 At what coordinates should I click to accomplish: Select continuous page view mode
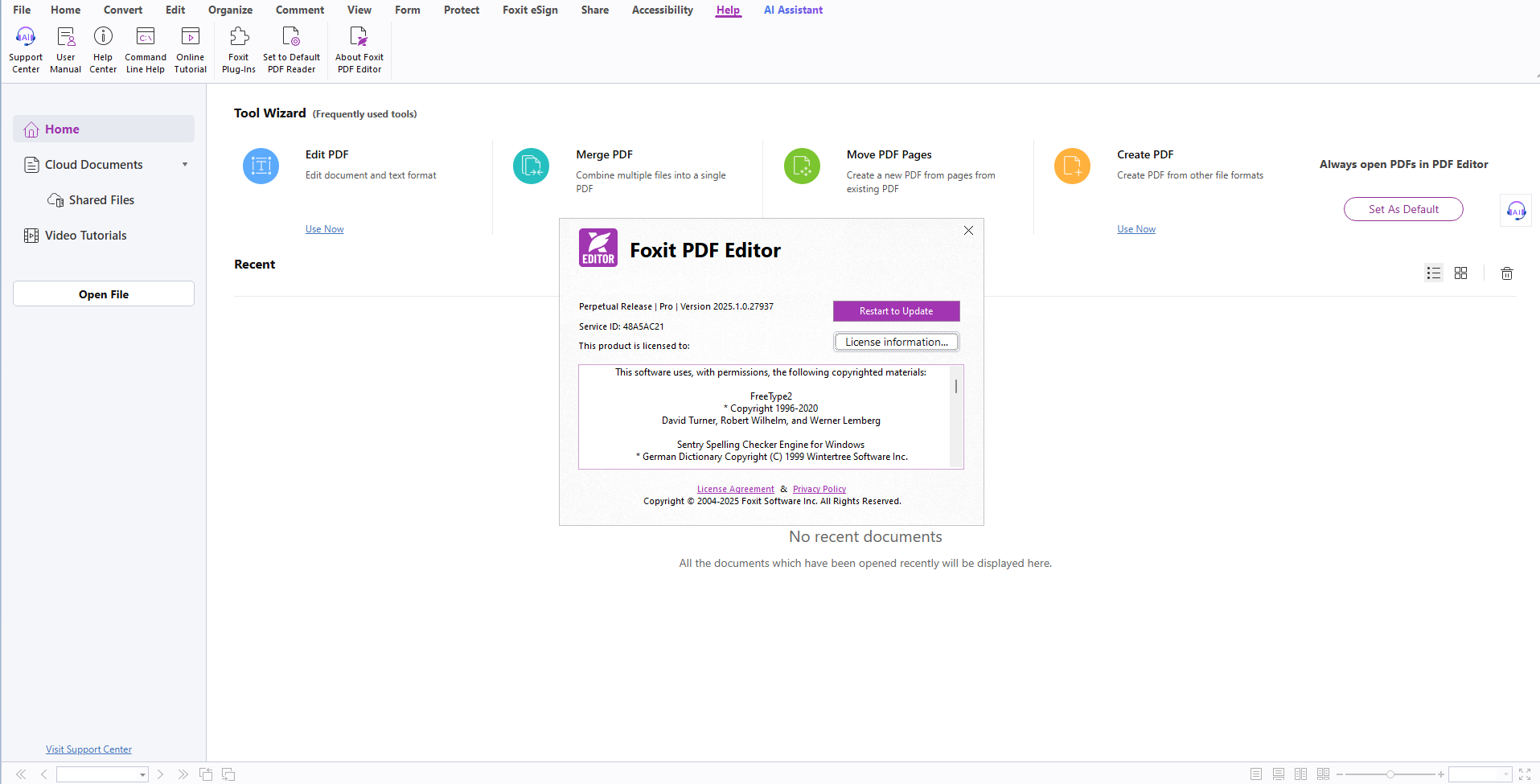[x=1279, y=774]
